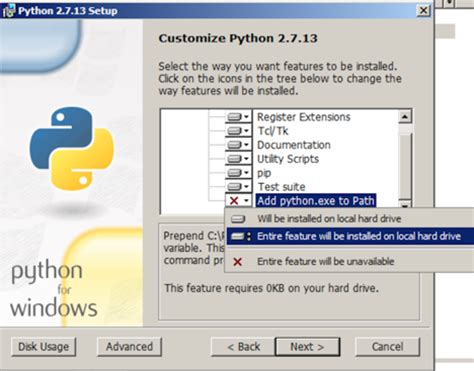Open pip feature install-state dropdown
474x371 pixels.
click(239, 173)
